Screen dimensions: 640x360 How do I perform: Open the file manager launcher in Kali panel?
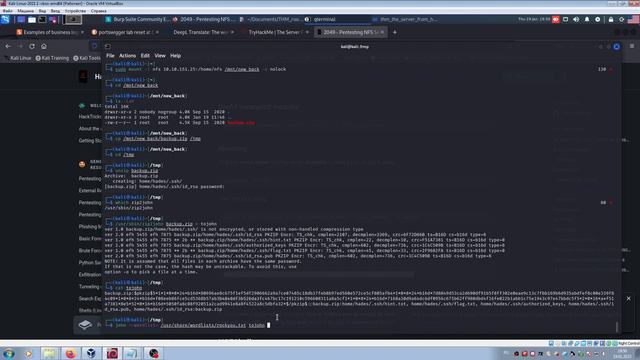(32, 19)
